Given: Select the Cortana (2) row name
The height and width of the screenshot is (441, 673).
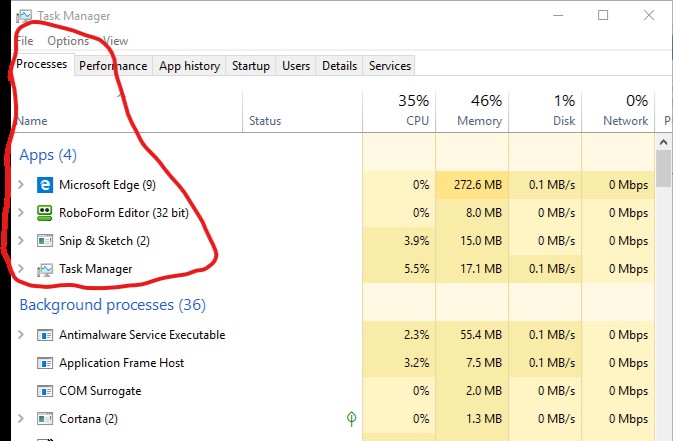Looking at the screenshot, I should [88, 419].
